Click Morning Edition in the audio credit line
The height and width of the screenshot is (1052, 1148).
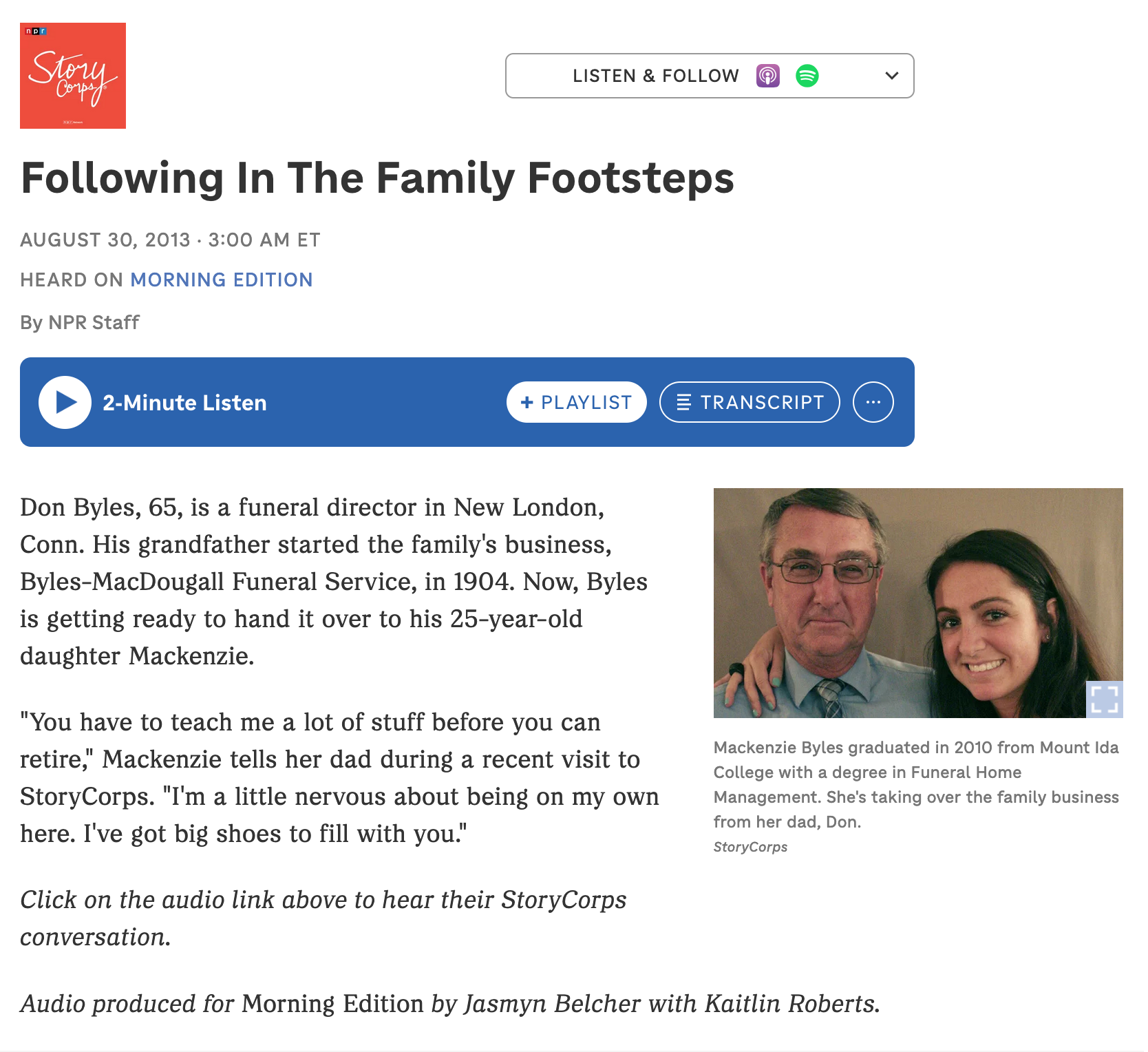click(332, 1004)
